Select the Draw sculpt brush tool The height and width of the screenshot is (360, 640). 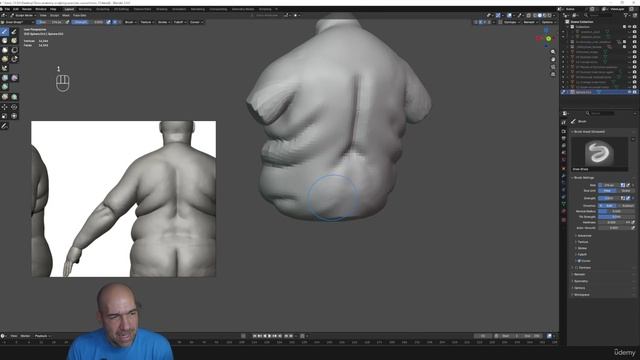pyautogui.click(x=4, y=31)
